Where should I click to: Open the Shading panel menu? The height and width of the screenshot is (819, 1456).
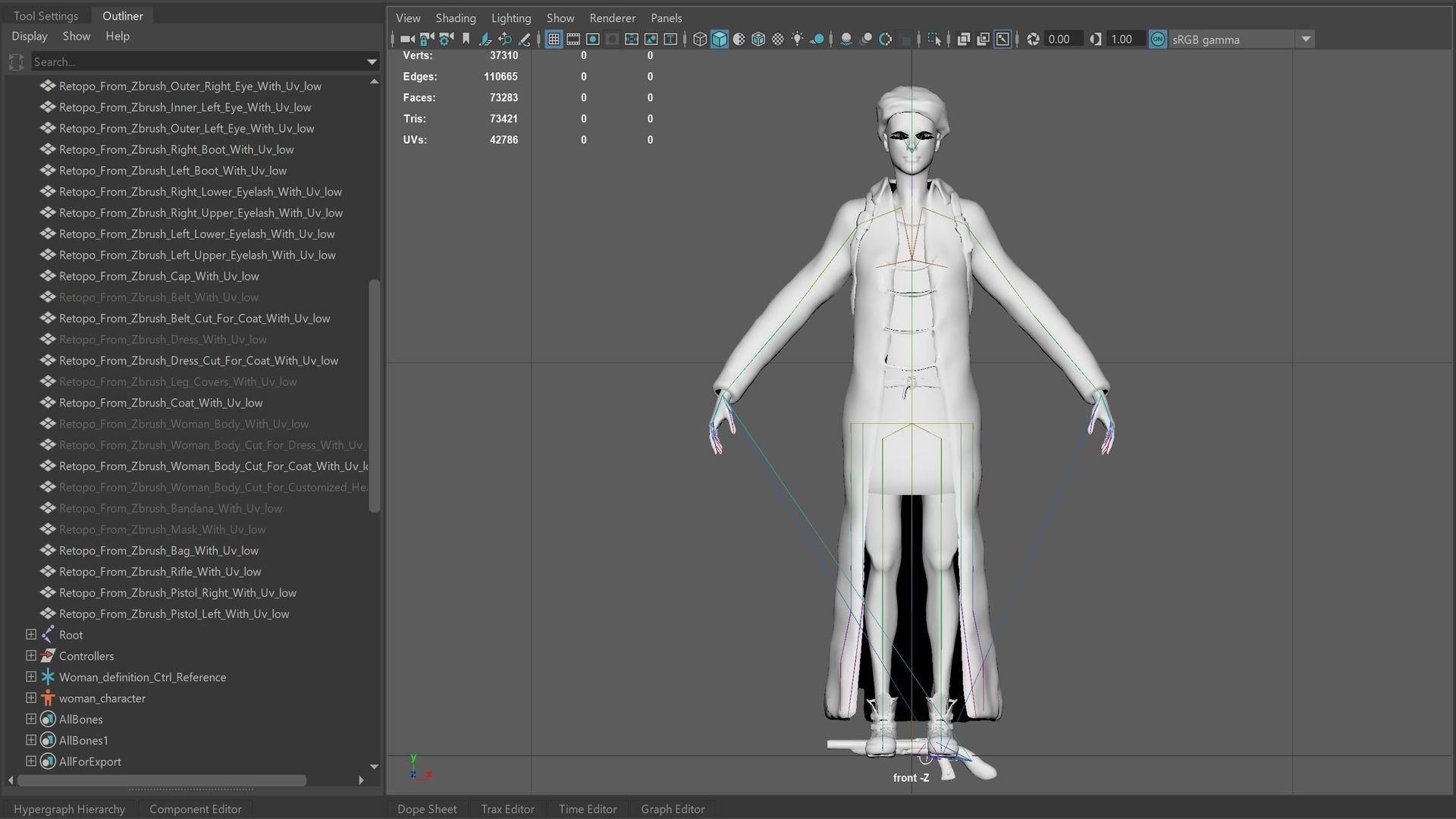click(455, 18)
